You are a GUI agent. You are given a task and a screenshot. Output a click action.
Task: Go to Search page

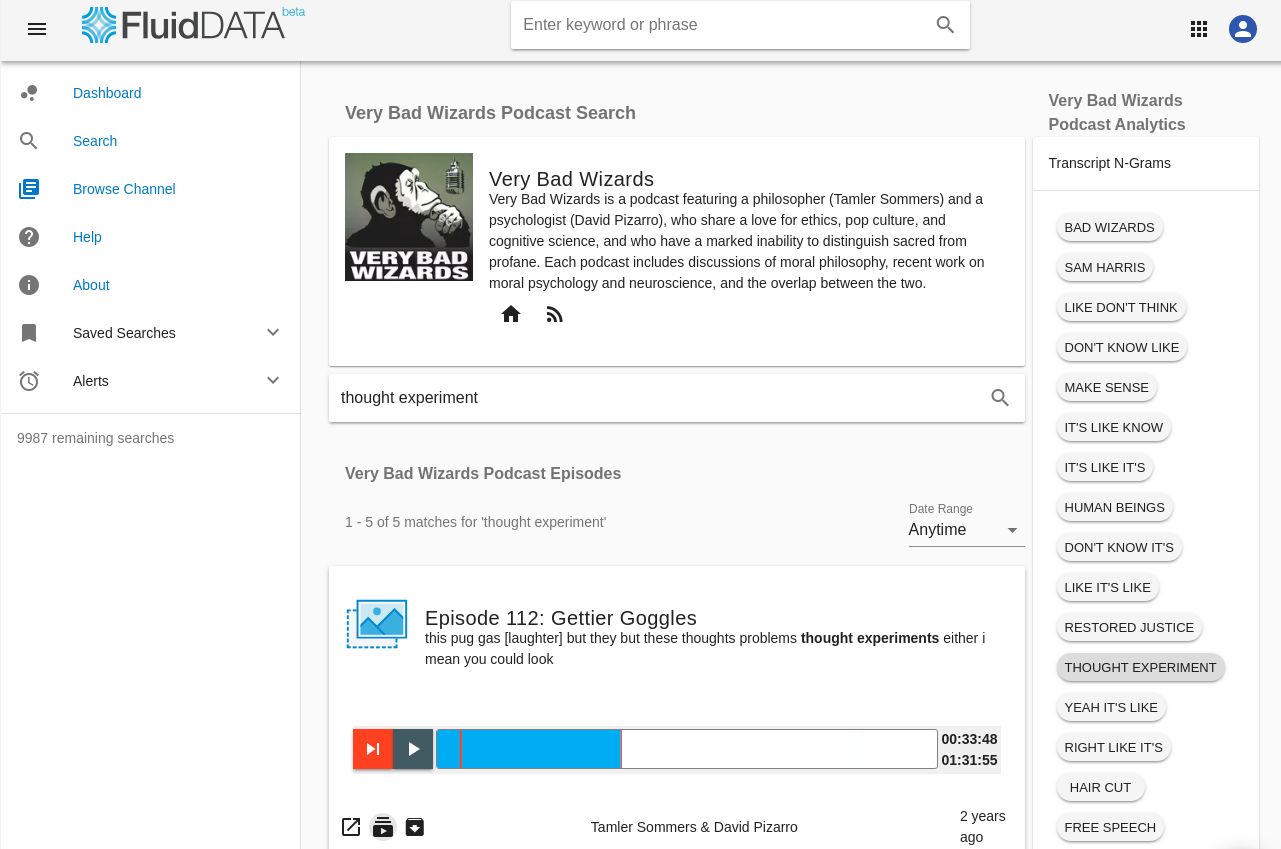pos(95,141)
